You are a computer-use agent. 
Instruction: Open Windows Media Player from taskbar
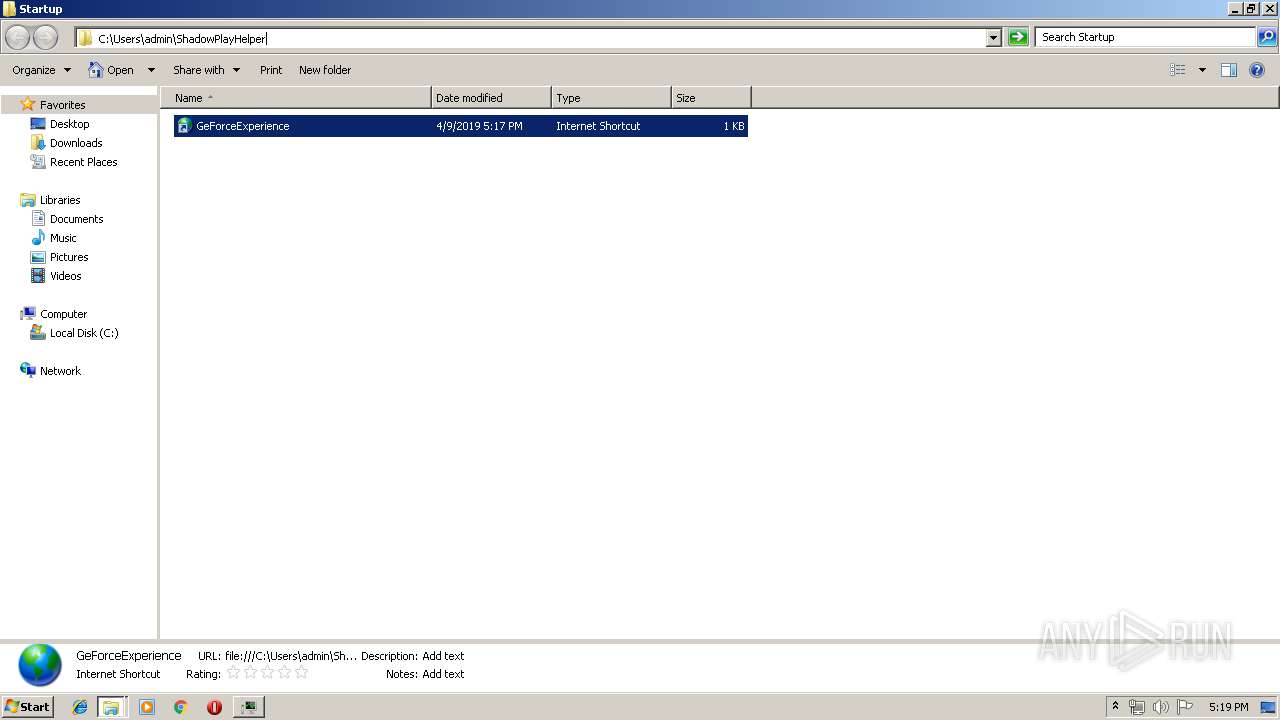click(x=147, y=707)
